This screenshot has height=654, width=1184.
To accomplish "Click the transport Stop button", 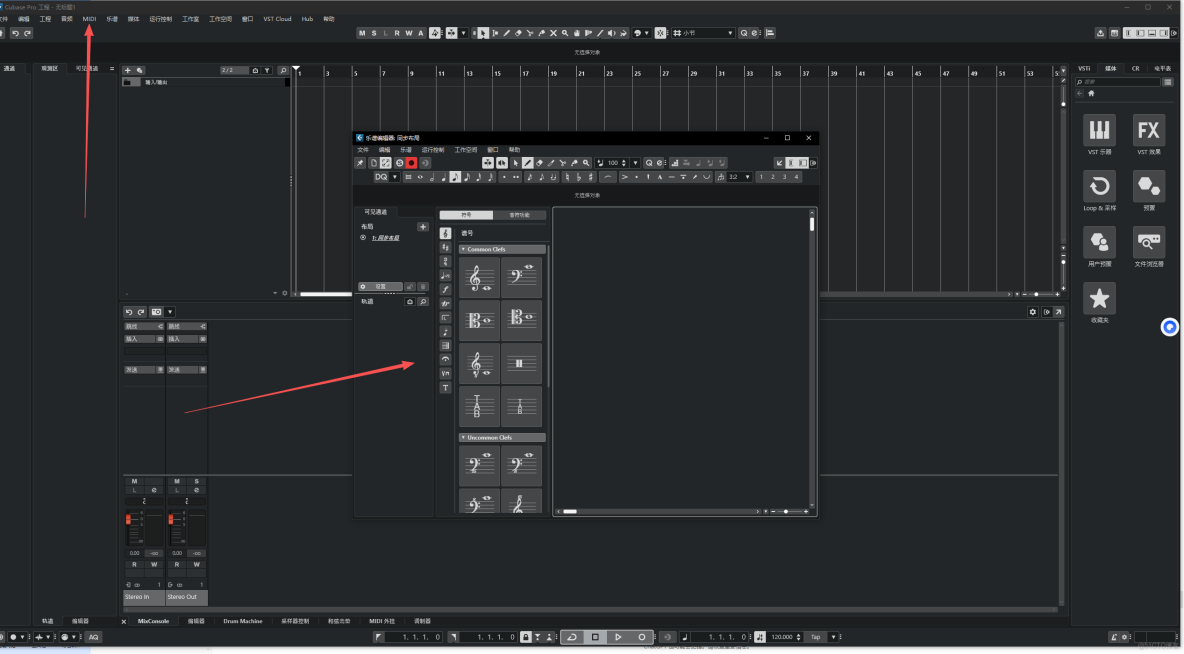I will pyautogui.click(x=595, y=637).
